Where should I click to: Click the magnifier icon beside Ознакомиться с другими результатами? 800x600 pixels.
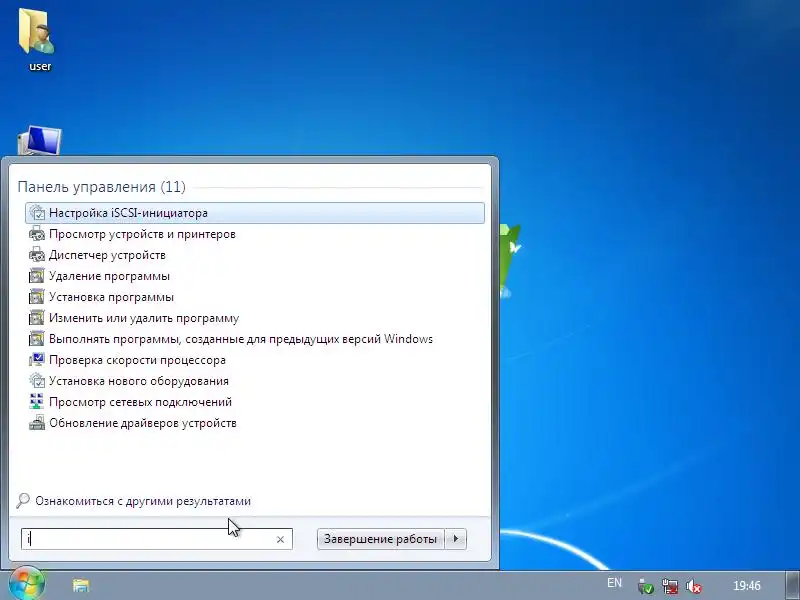(23, 501)
